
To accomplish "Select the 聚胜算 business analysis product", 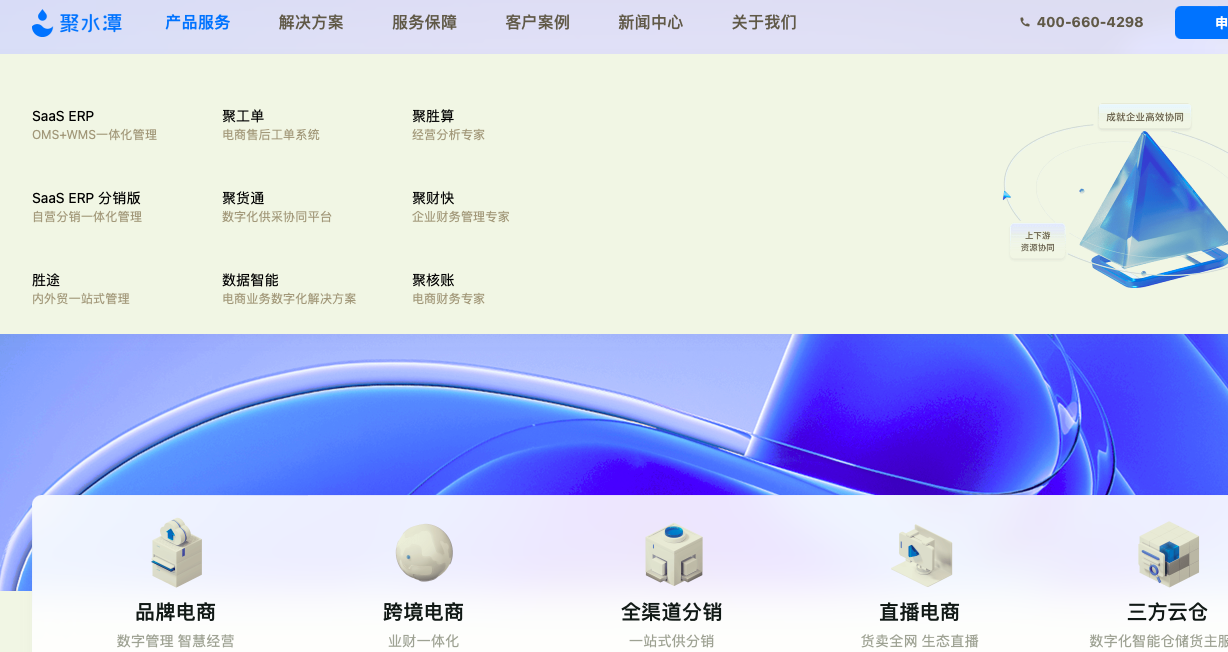I will click(433, 116).
